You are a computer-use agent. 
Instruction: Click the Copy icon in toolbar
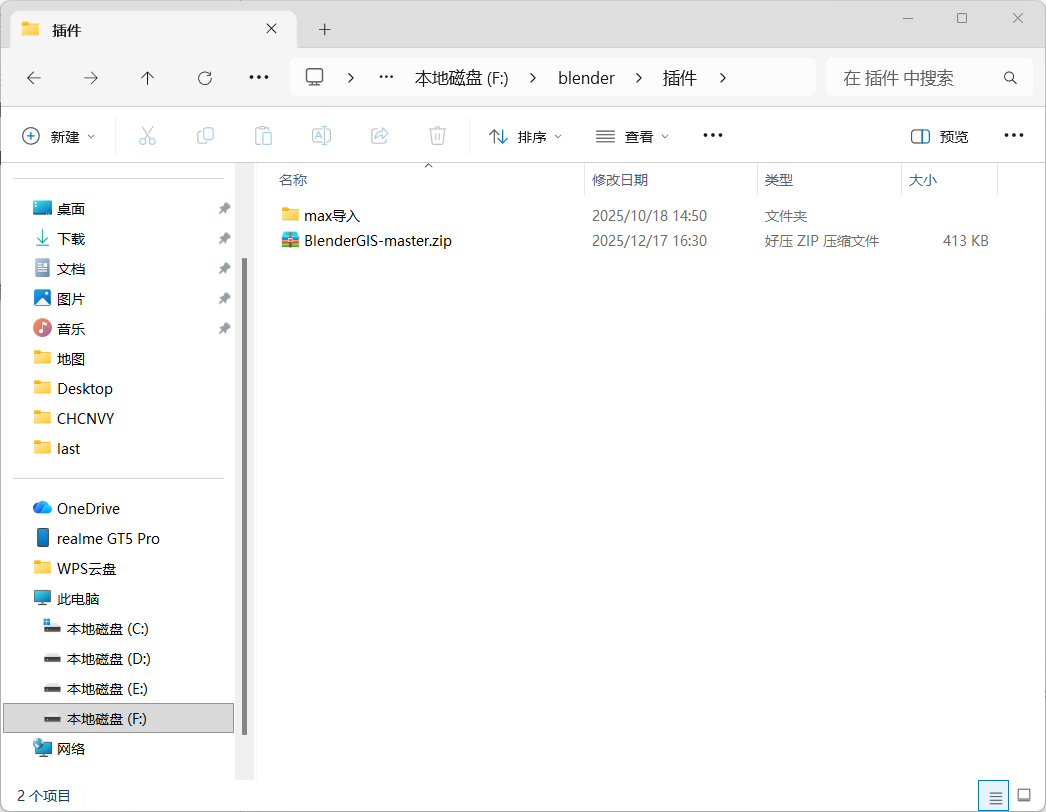[x=205, y=136]
